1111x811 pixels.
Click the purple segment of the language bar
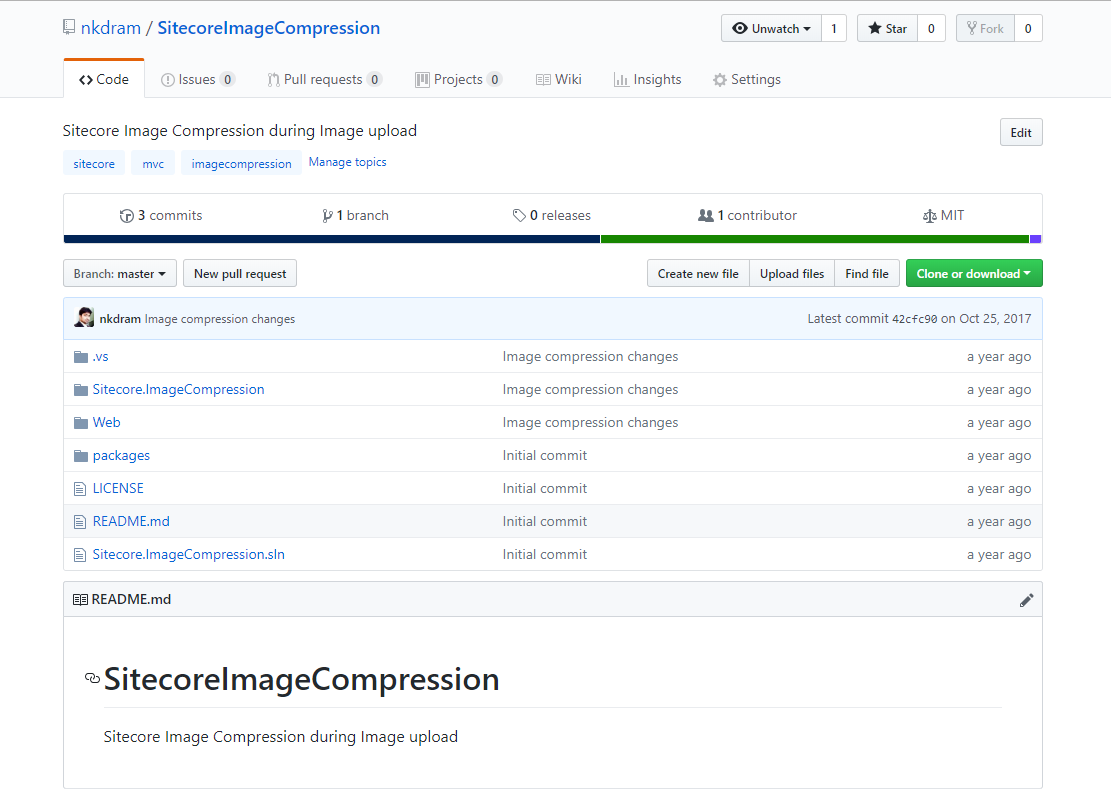point(1035,239)
